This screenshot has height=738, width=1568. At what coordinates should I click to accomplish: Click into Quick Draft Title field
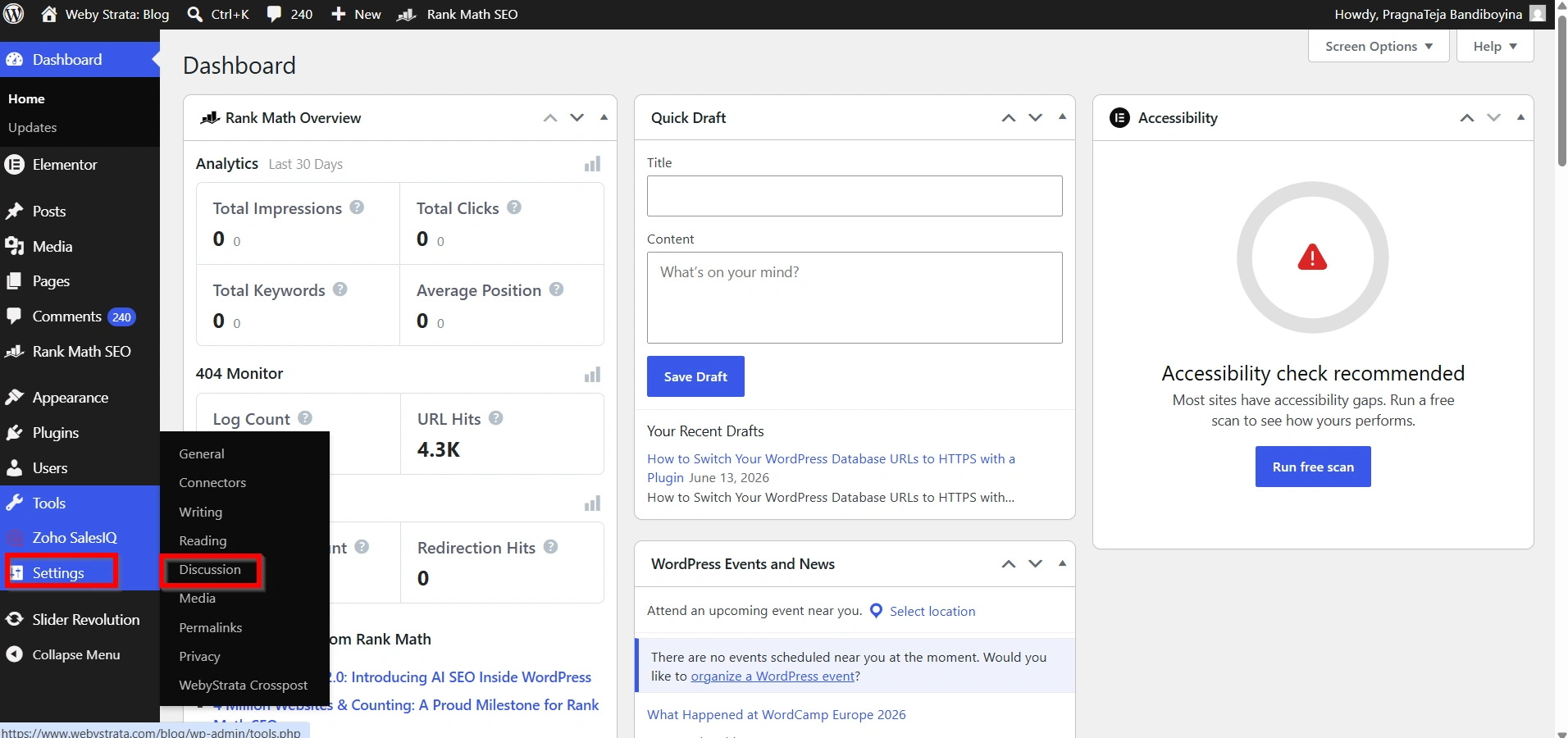[855, 196]
